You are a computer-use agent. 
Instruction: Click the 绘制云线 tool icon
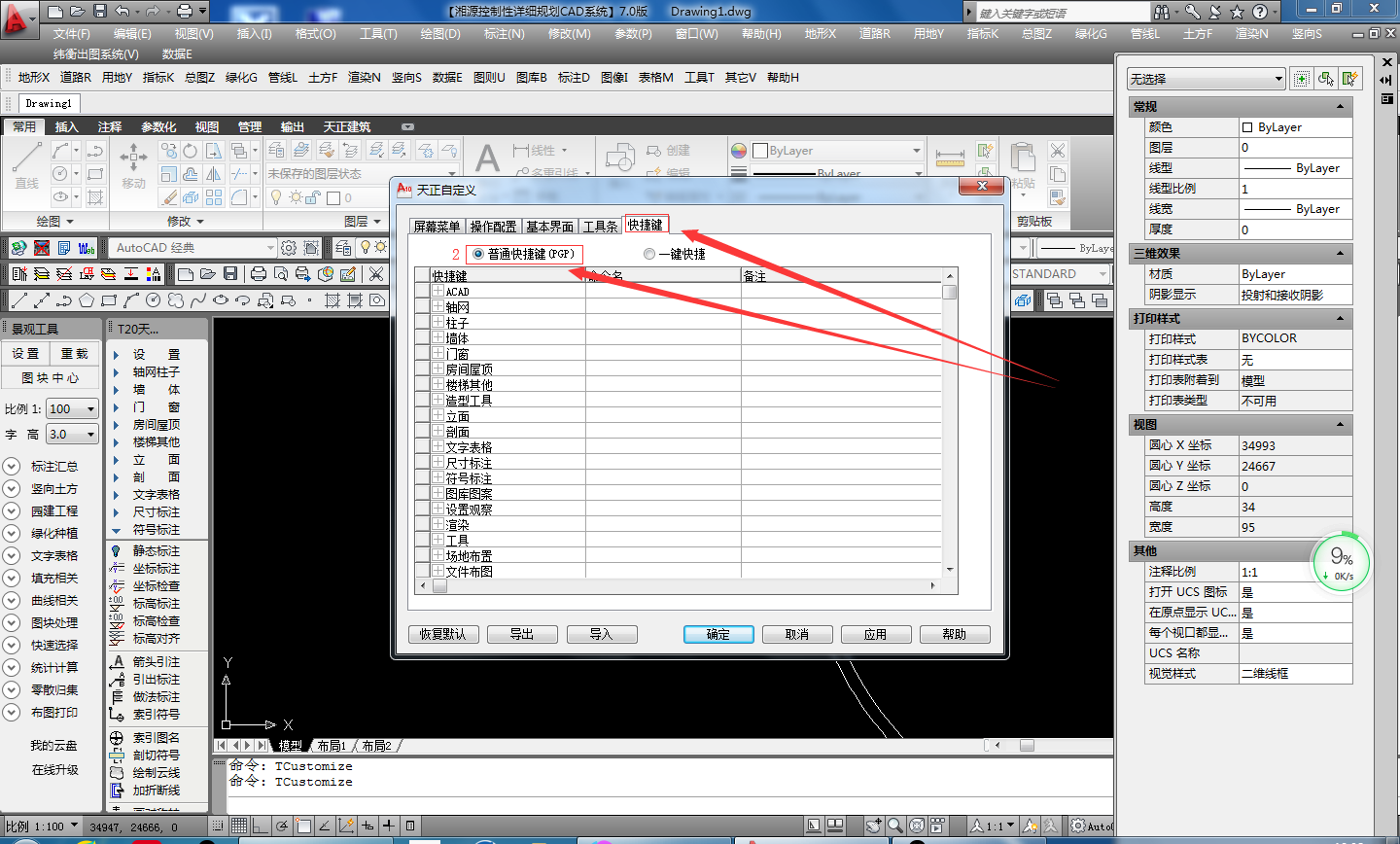pyautogui.click(x=116, y=773)
